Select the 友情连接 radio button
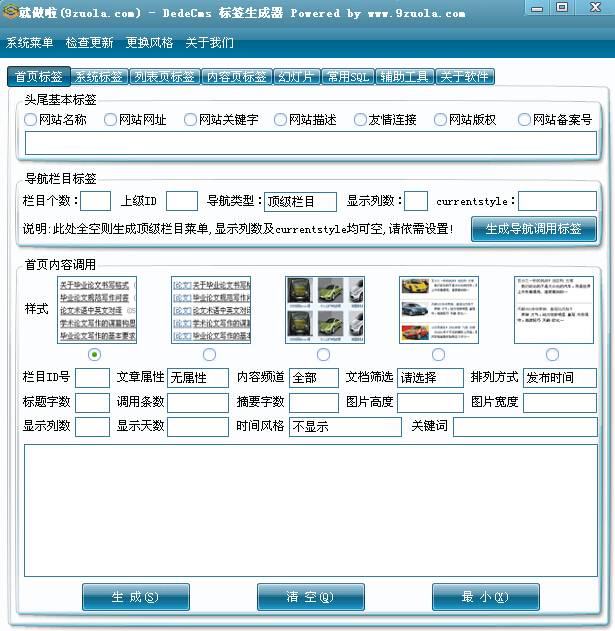Image resolution: width=615 pixels, height=631 pixels. click(x=360, y=120)
